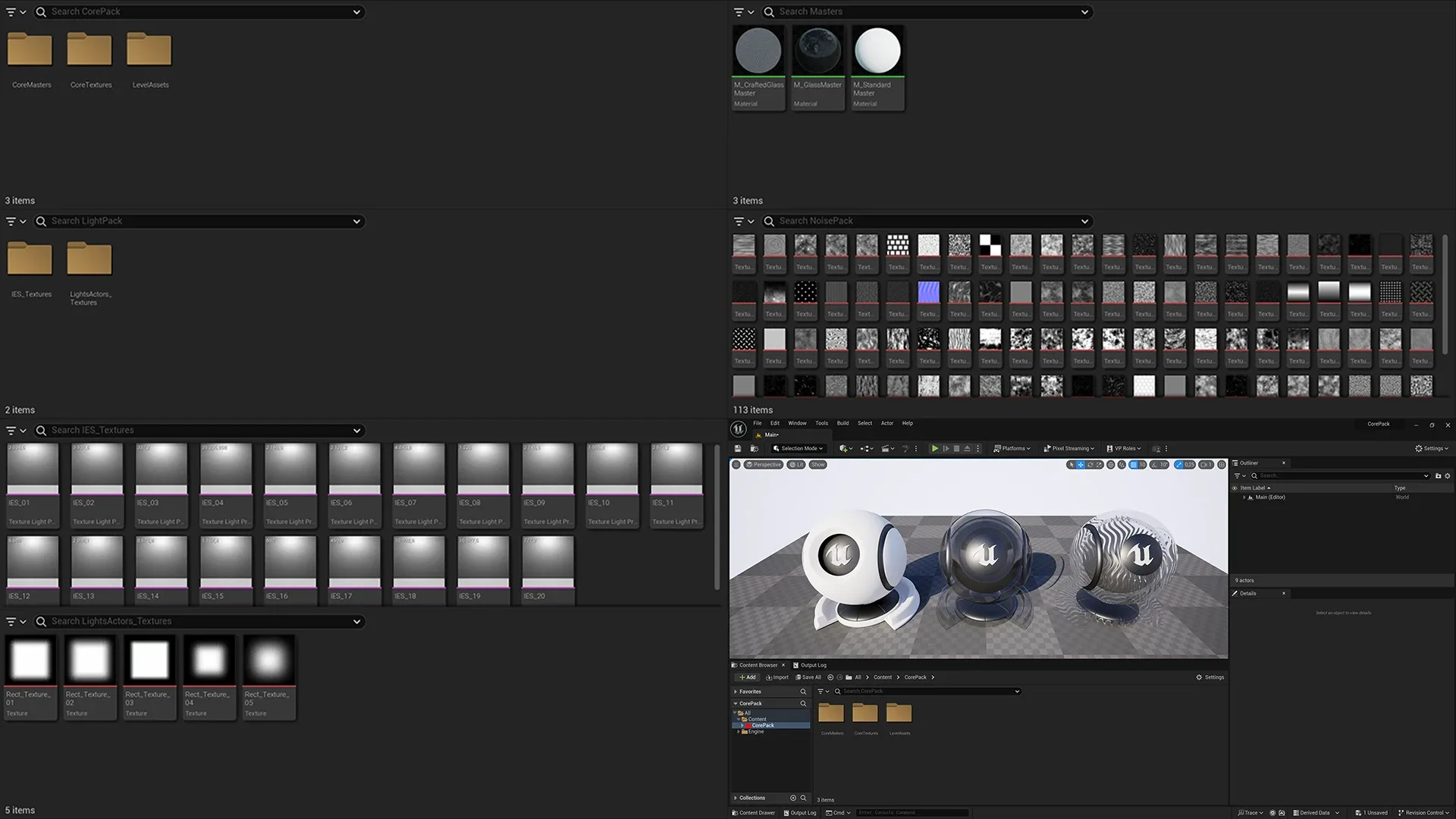Viewport: 1456px width, 819px height.
Task: Click the Add button in the content browser
Action: point(747,677)
